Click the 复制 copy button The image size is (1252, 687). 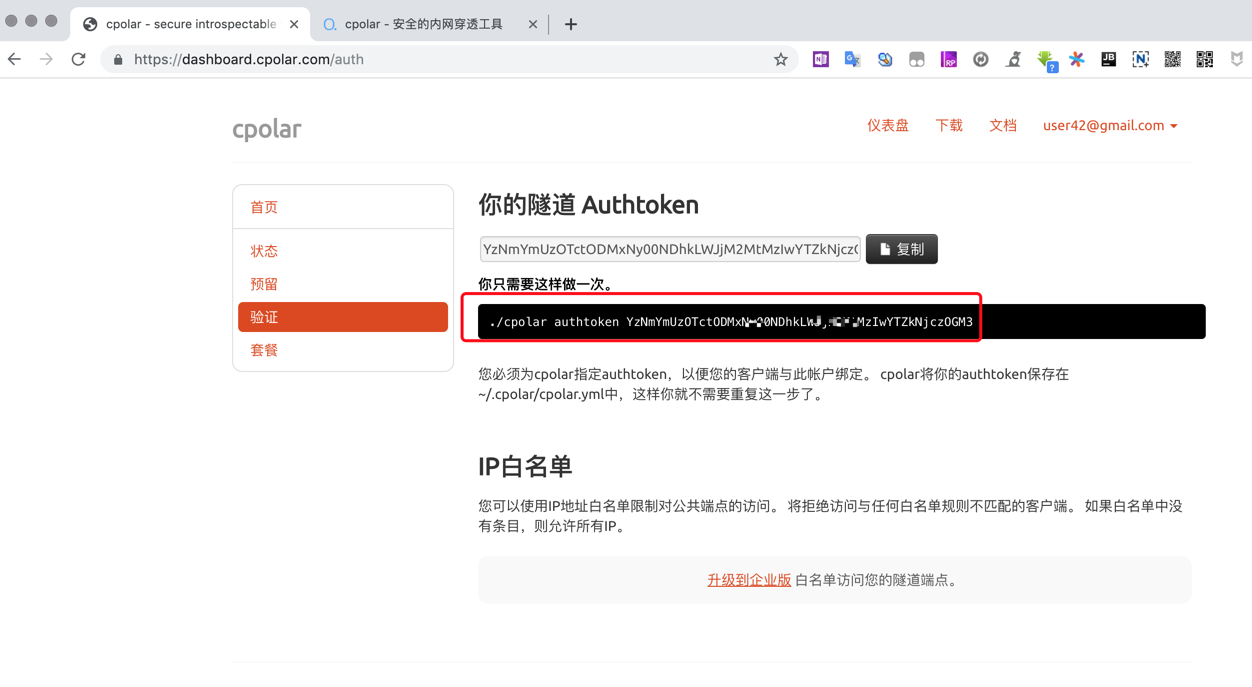click(902, 249)
